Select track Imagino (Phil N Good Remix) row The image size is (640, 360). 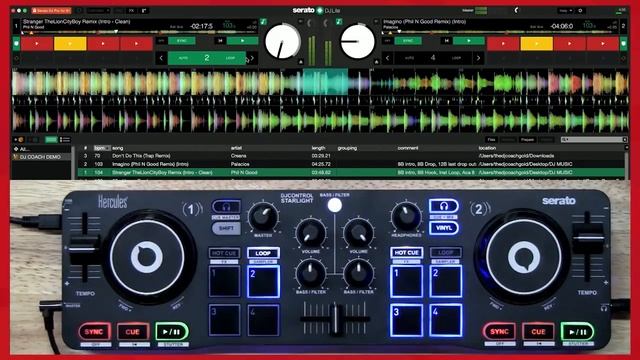351,164
